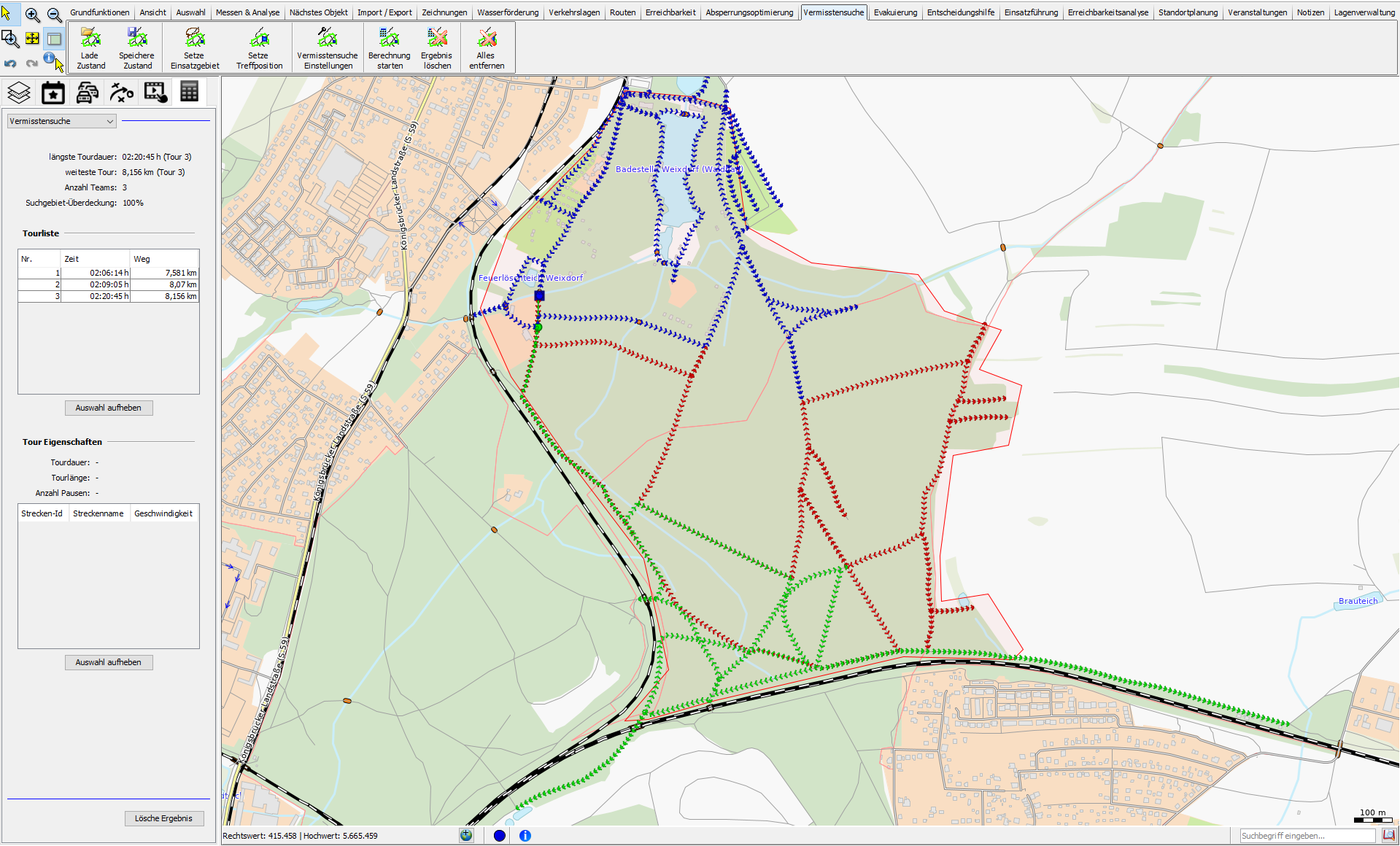
Task: Switch to the Routen tab
Action: coord(622,12)
